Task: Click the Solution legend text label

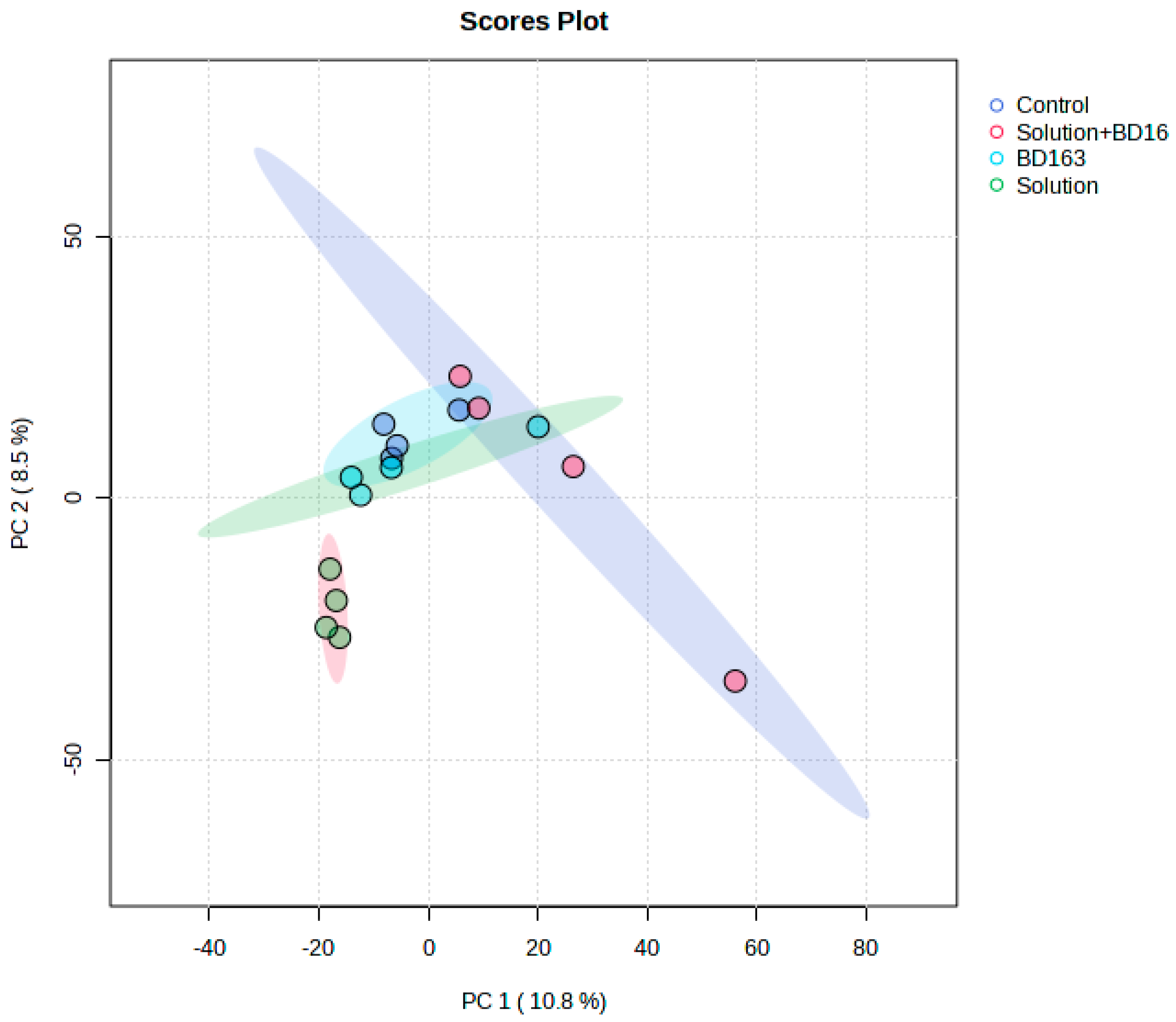Action: point(1057,186)
